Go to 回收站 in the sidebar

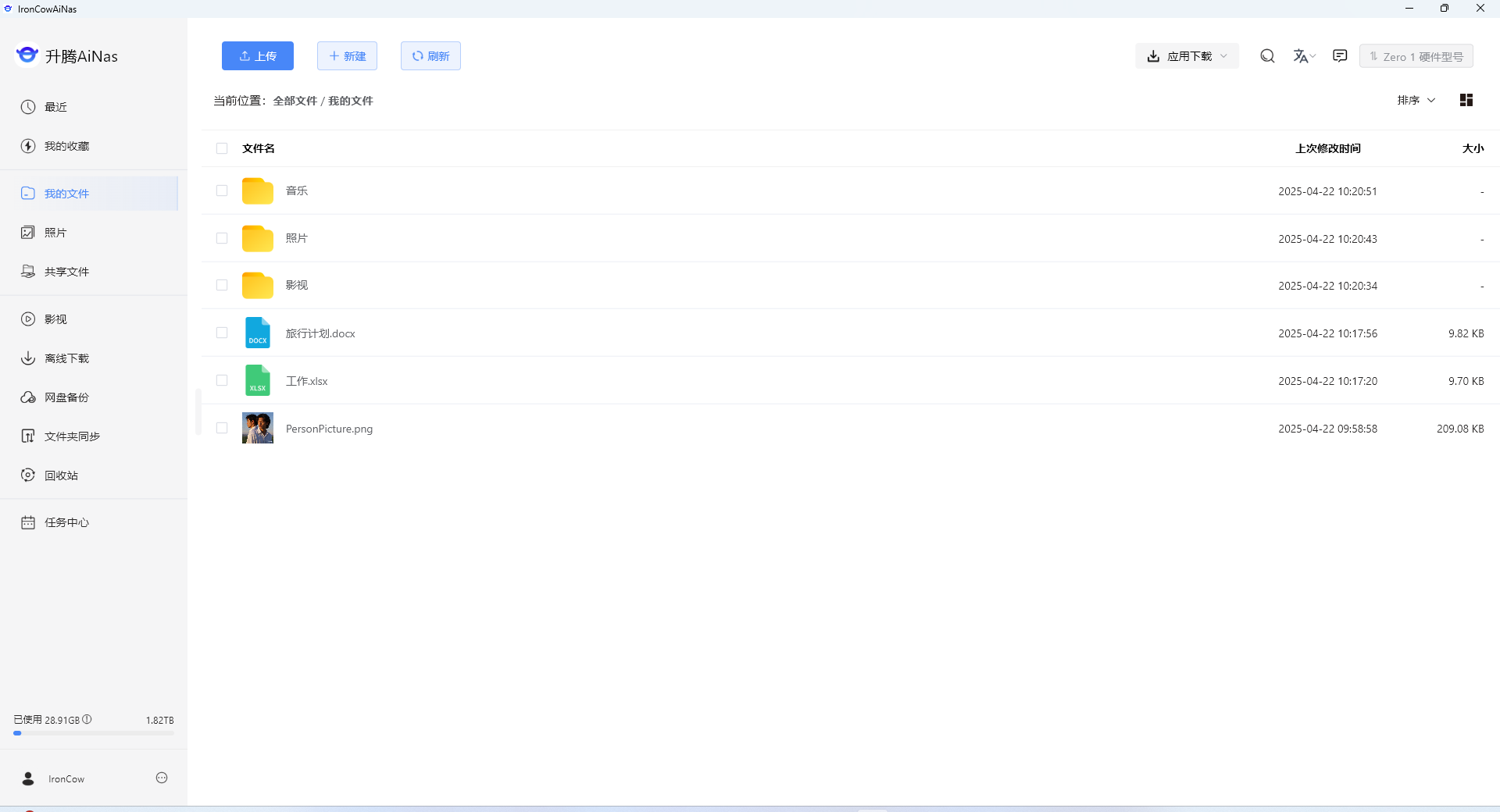pos(61,475)
